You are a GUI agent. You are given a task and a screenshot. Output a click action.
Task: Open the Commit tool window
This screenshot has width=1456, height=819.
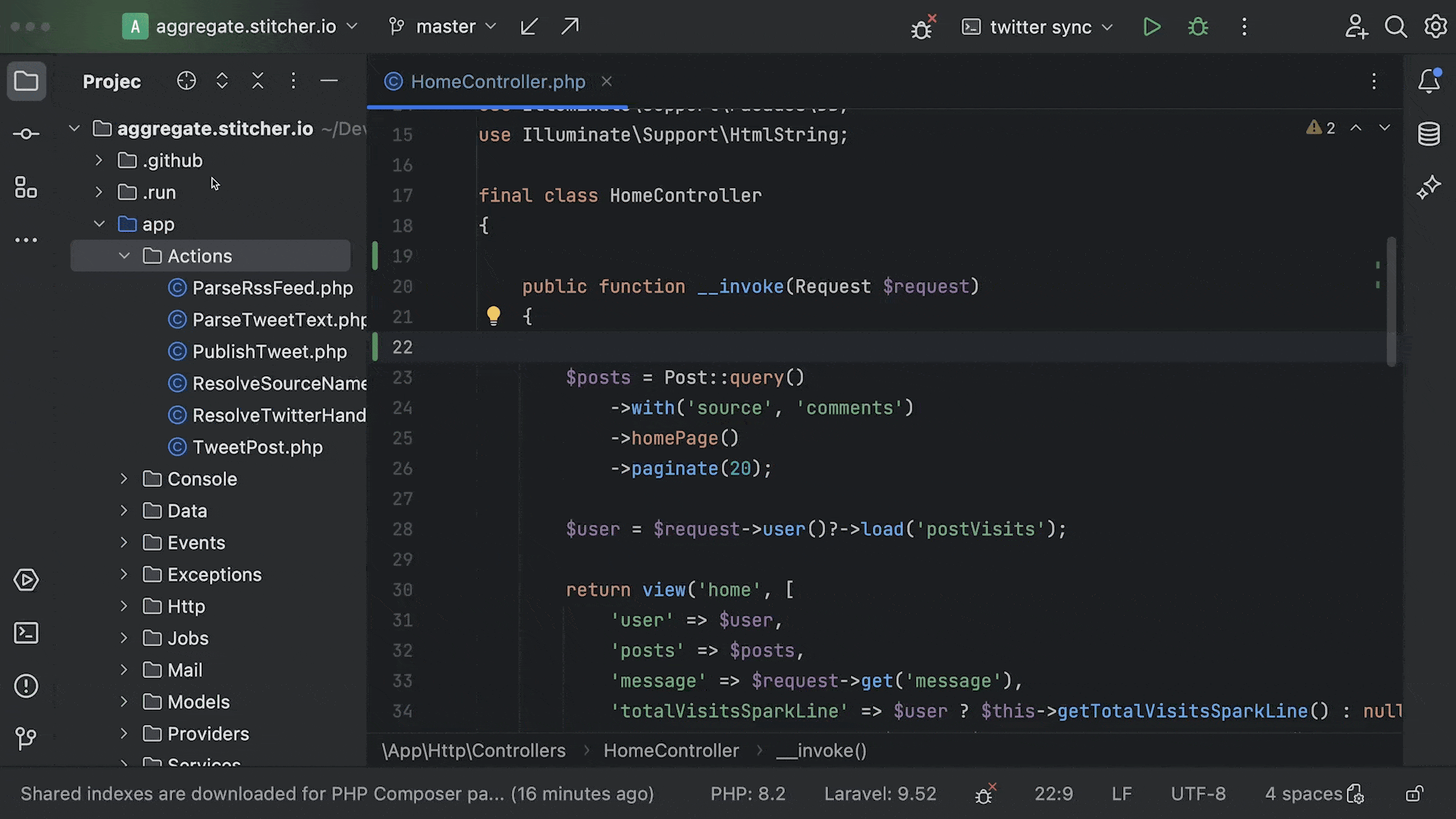tap(27, 134)
